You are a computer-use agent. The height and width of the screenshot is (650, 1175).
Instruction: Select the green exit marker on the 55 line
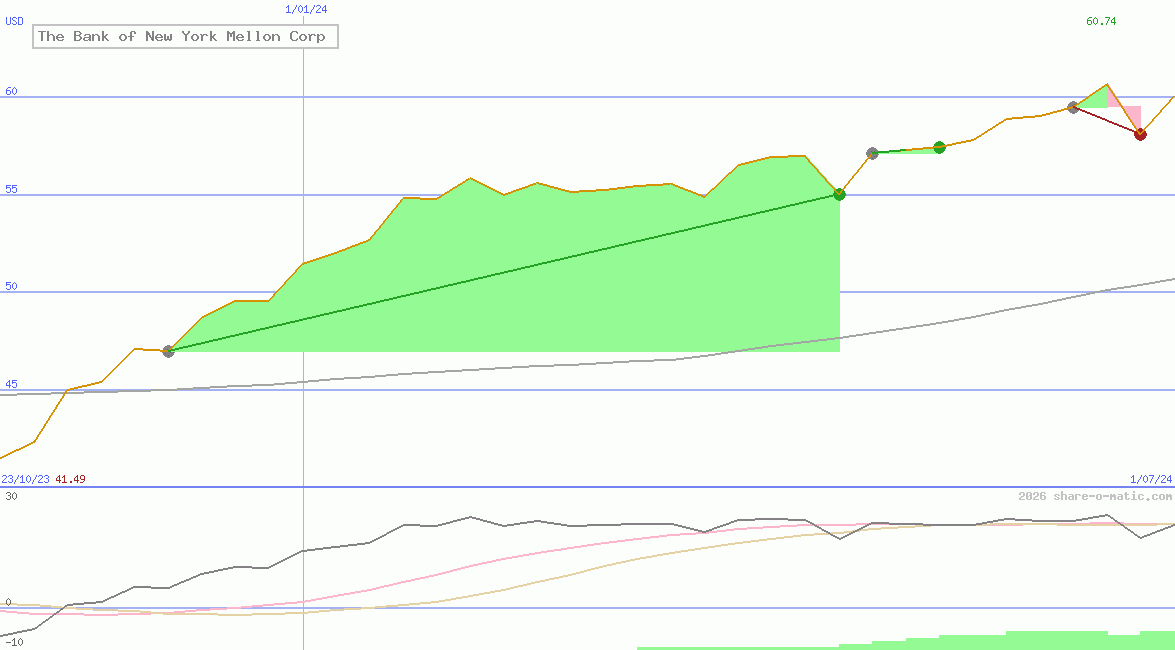point(839,194)
